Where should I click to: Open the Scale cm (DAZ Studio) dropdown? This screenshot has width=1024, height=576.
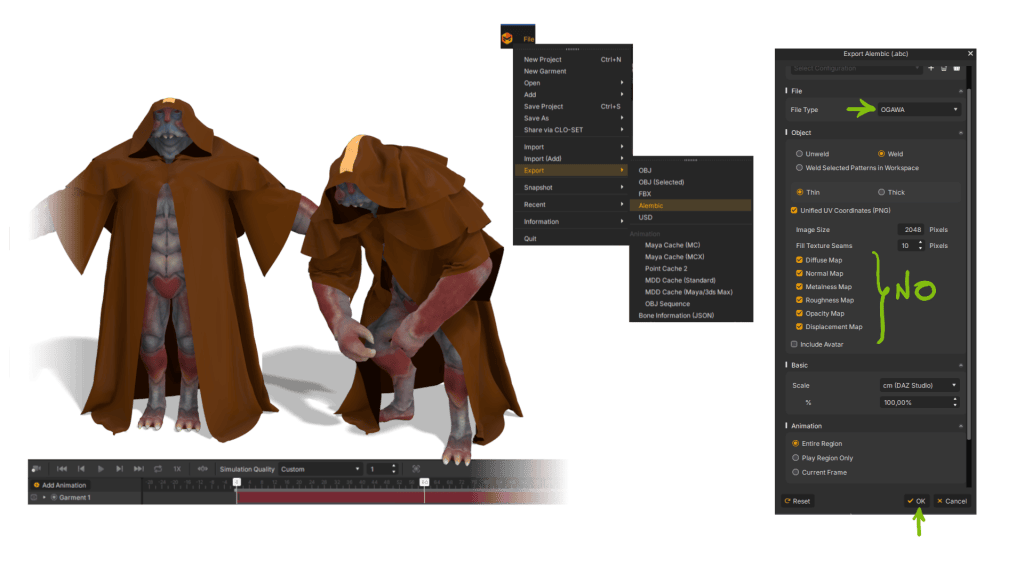pyautogui.click(x=920, y=385)
